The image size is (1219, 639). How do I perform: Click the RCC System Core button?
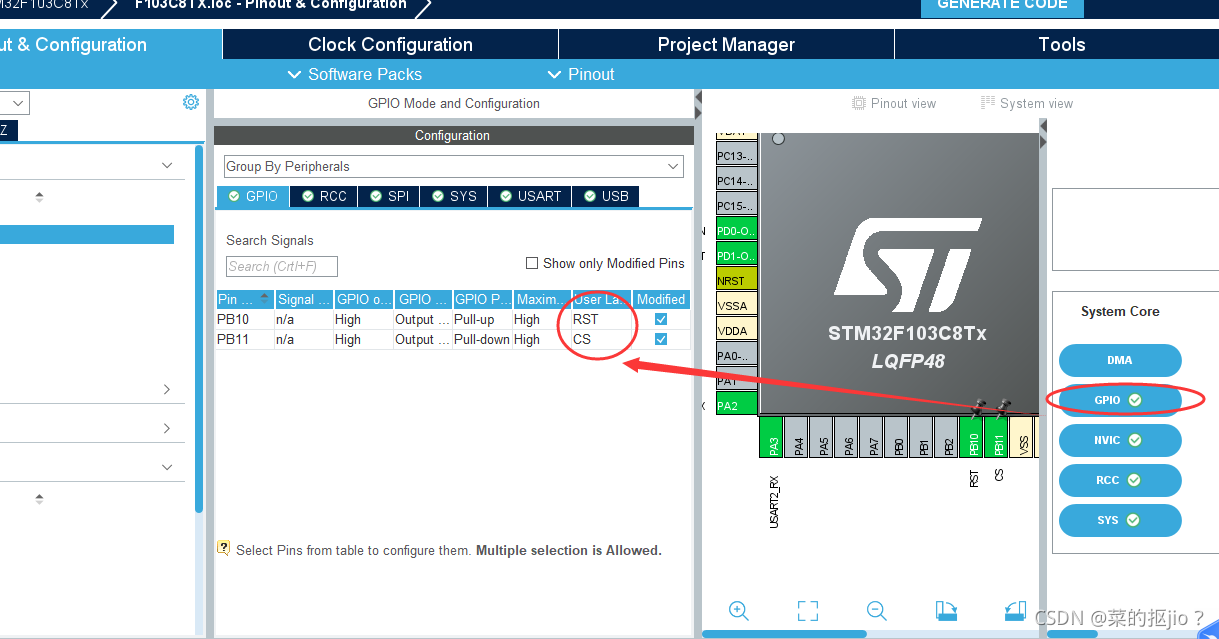pyautogui.click(x=1120, y=480)
